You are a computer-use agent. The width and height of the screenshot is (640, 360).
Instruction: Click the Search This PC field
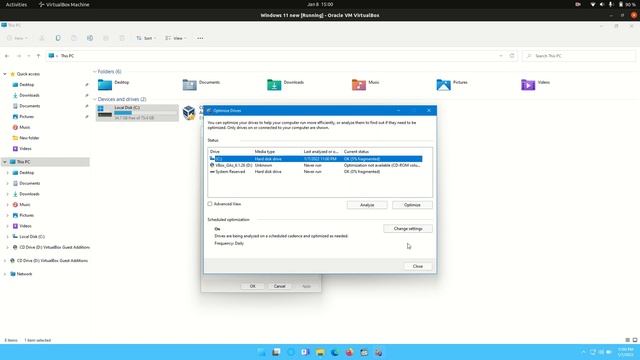[579, 56]
